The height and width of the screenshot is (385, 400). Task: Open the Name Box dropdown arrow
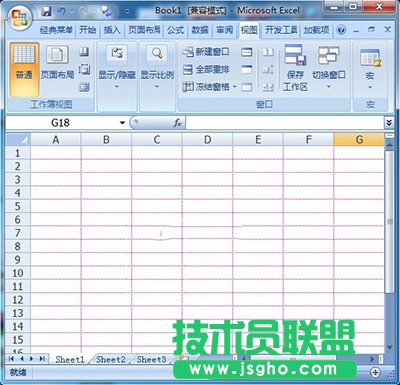point(122,123)
